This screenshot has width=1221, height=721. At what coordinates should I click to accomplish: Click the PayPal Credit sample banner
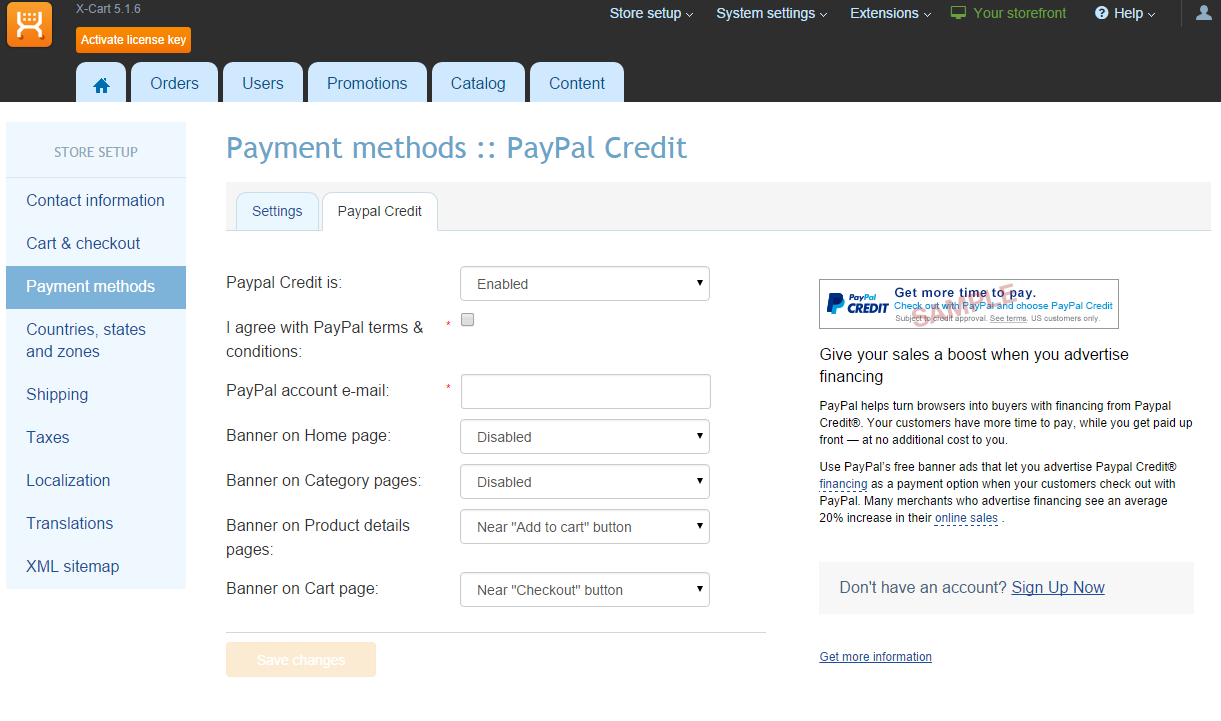(968, 304)
